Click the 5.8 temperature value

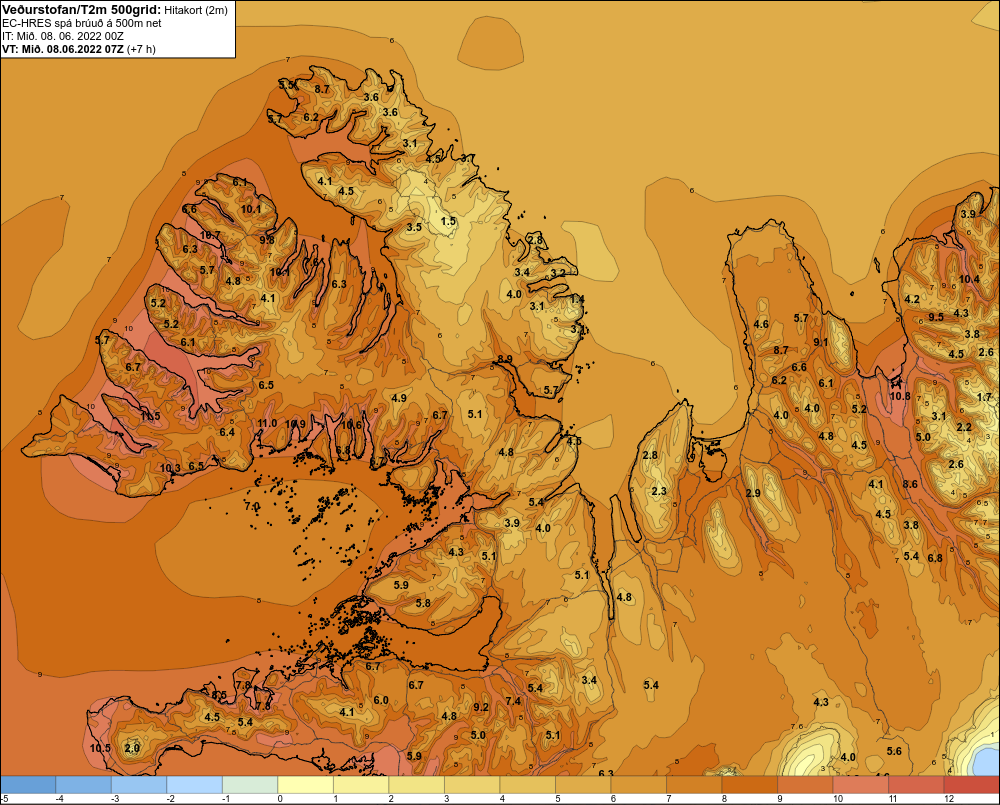tap(423, 603)
